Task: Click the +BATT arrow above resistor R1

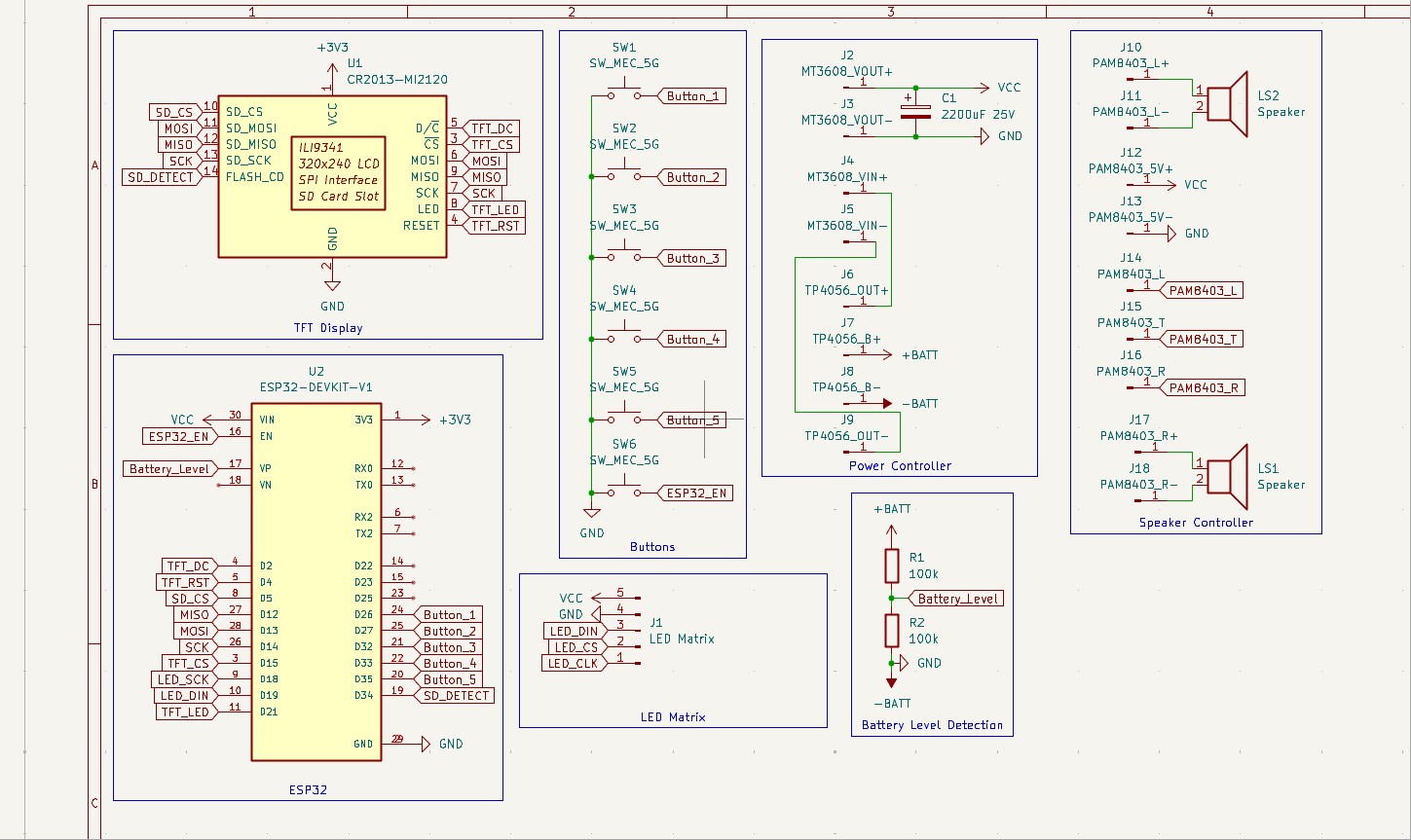Action: pos(890,531)
